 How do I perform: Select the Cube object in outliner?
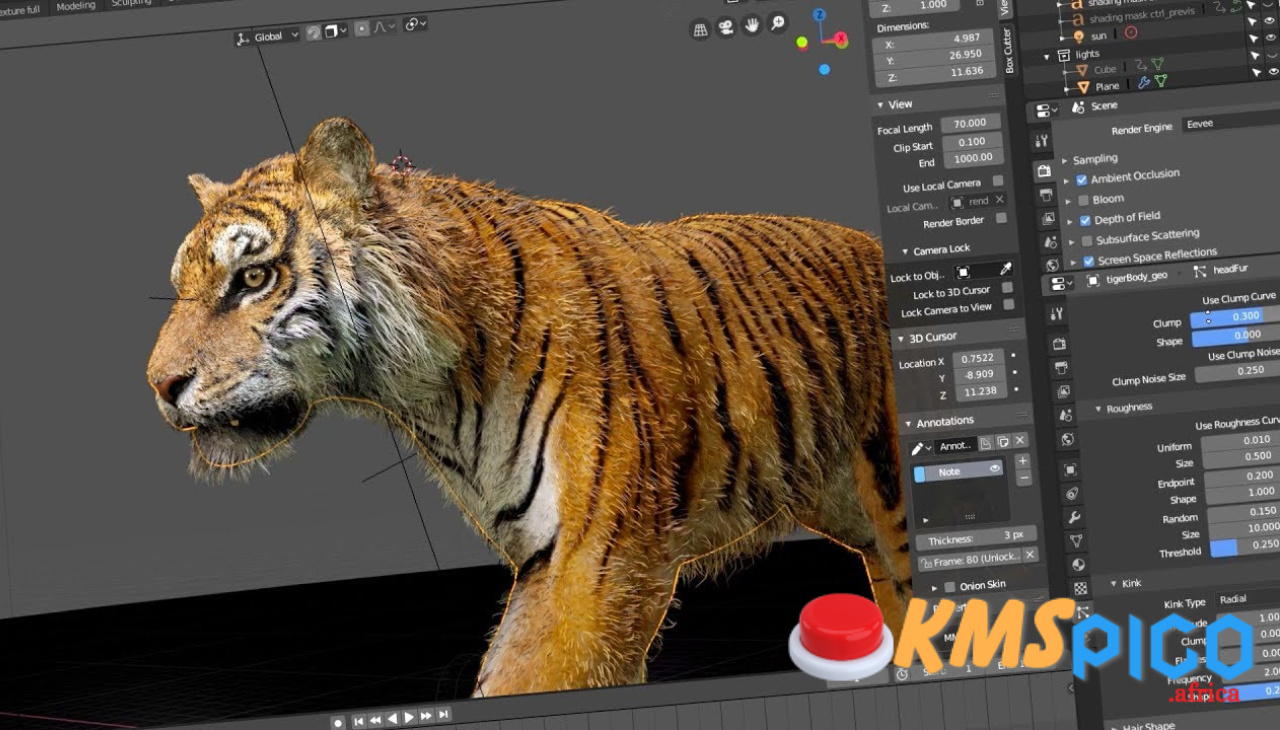tap(1104, 70)
